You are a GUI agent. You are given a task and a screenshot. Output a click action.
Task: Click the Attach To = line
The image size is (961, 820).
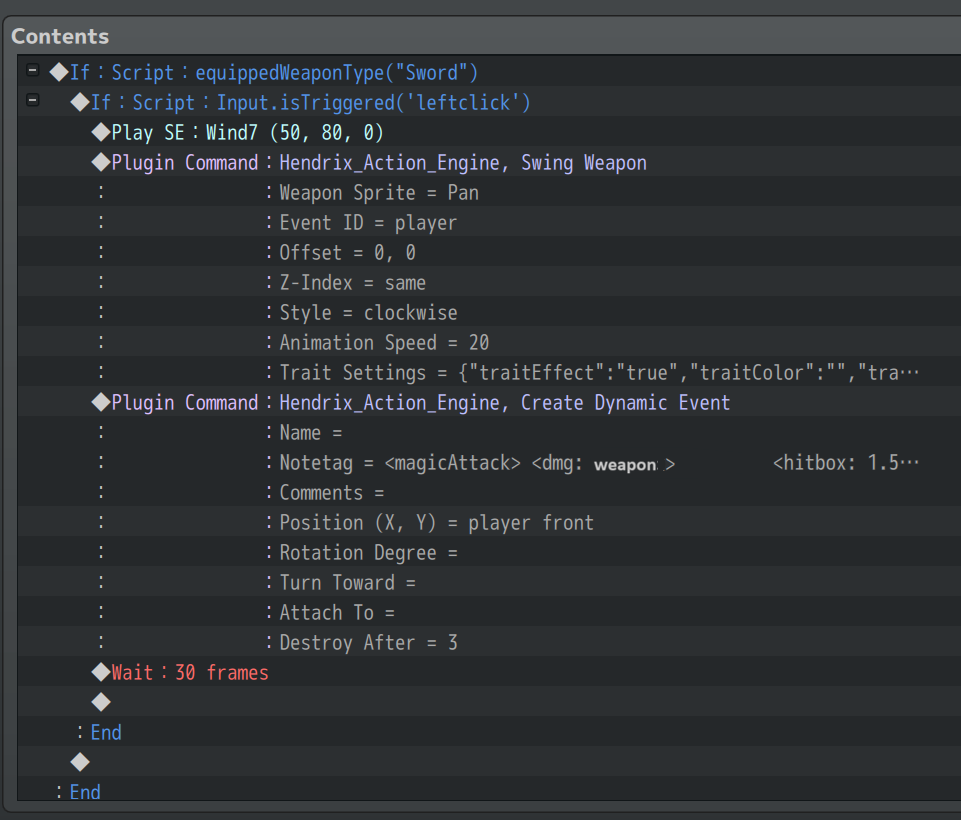click(489, 612)
